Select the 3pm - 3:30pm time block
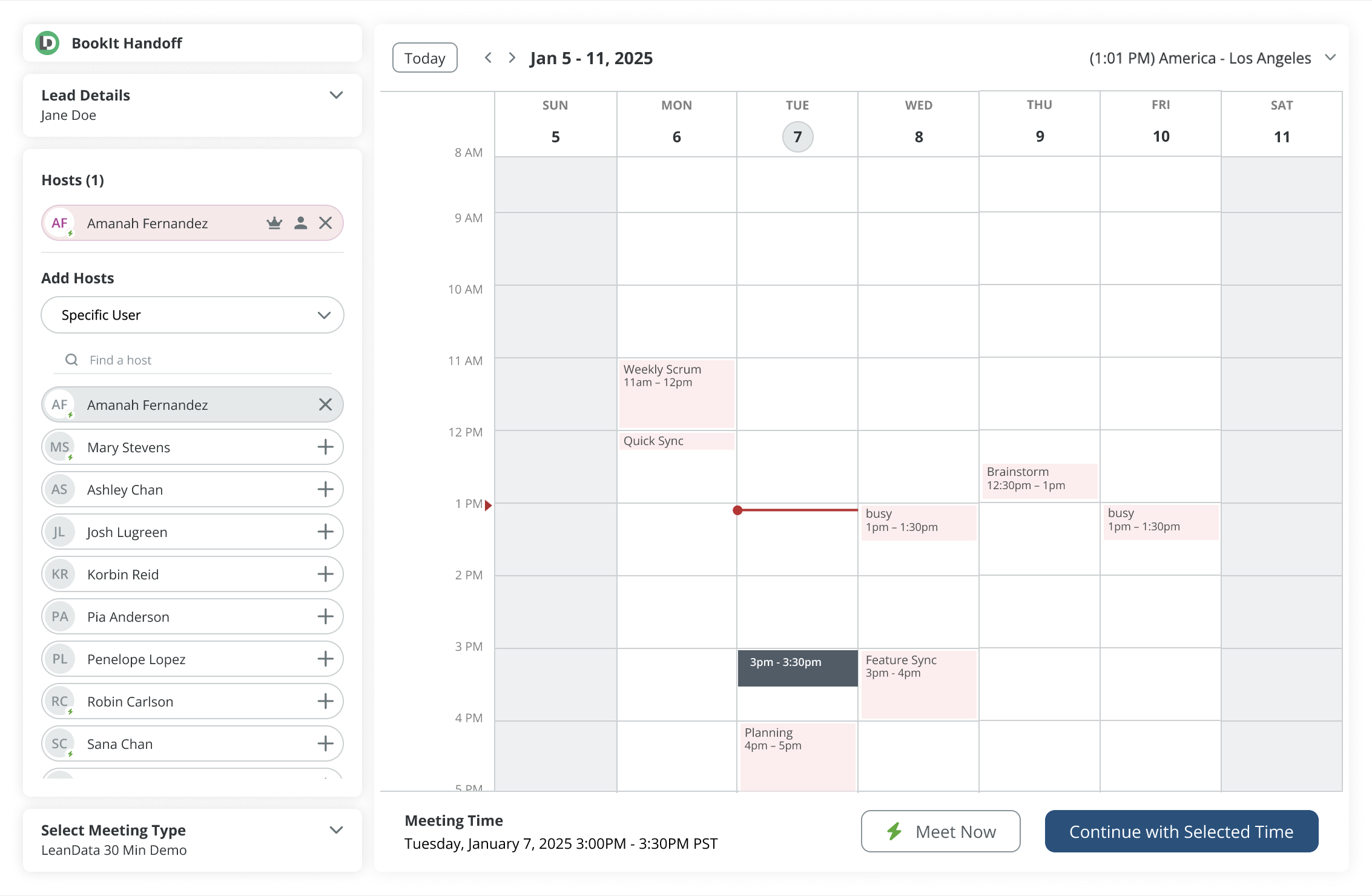The image size is (1372, 896). (x=797, y=668)
